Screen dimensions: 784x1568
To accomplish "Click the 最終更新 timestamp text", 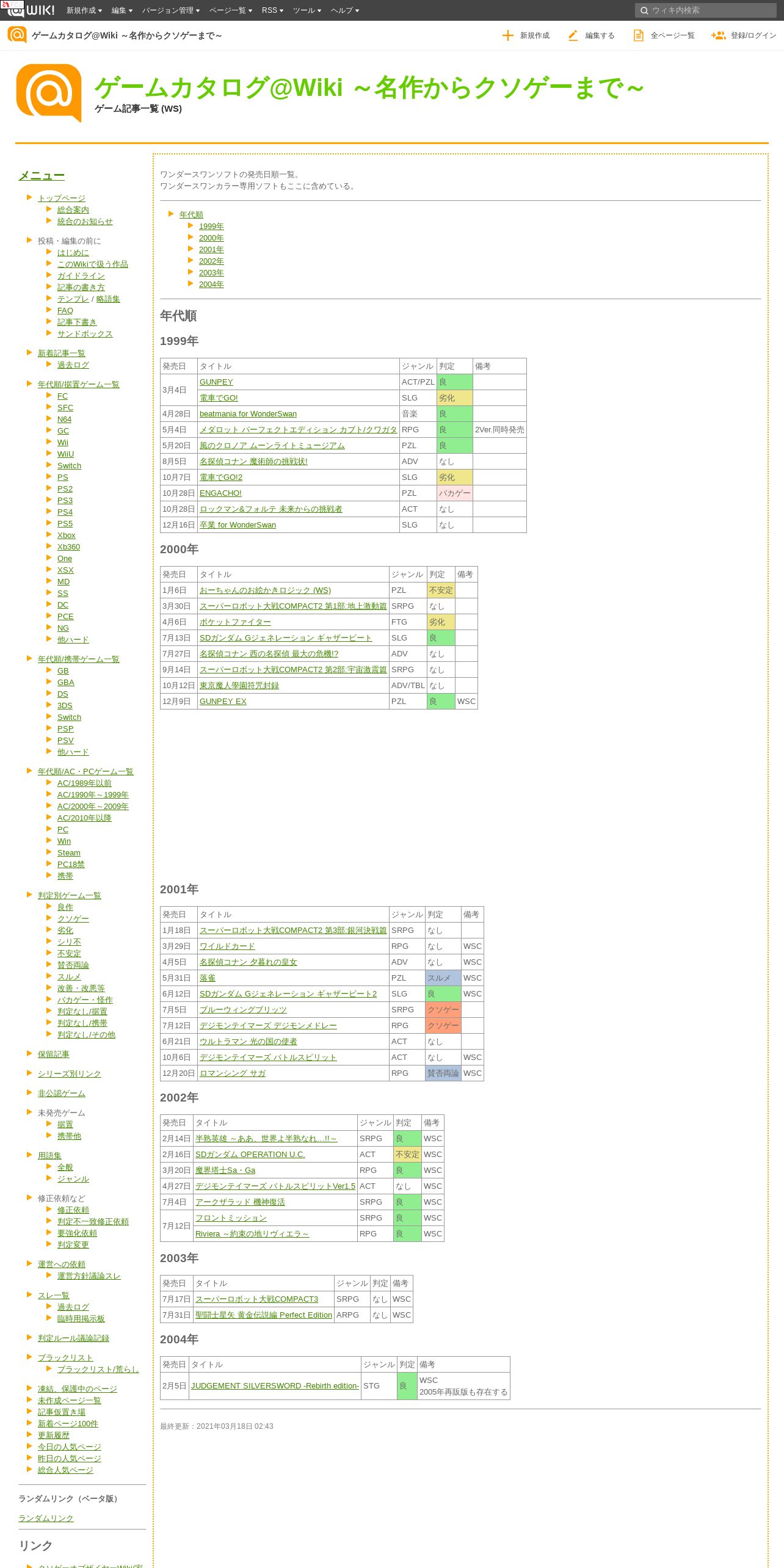I will coord(217,1426).
